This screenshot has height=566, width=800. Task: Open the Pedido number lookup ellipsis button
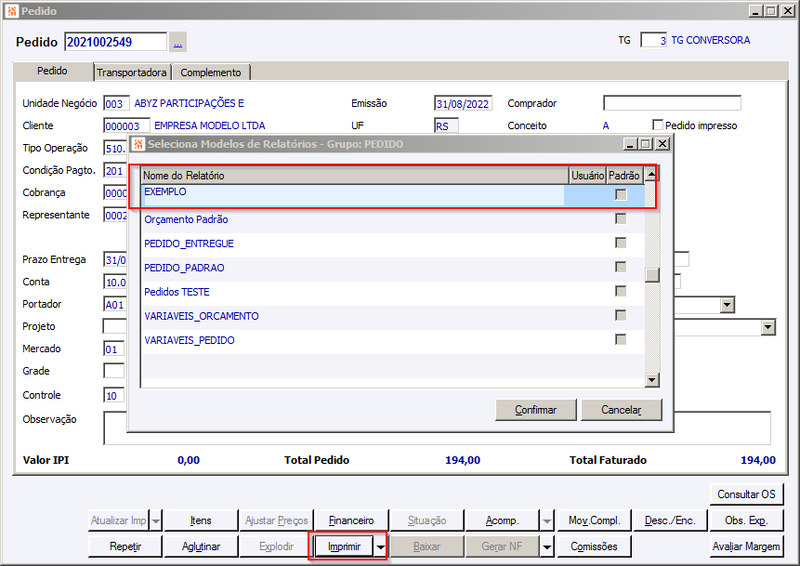pyautogui.click(x=178, y=42)
